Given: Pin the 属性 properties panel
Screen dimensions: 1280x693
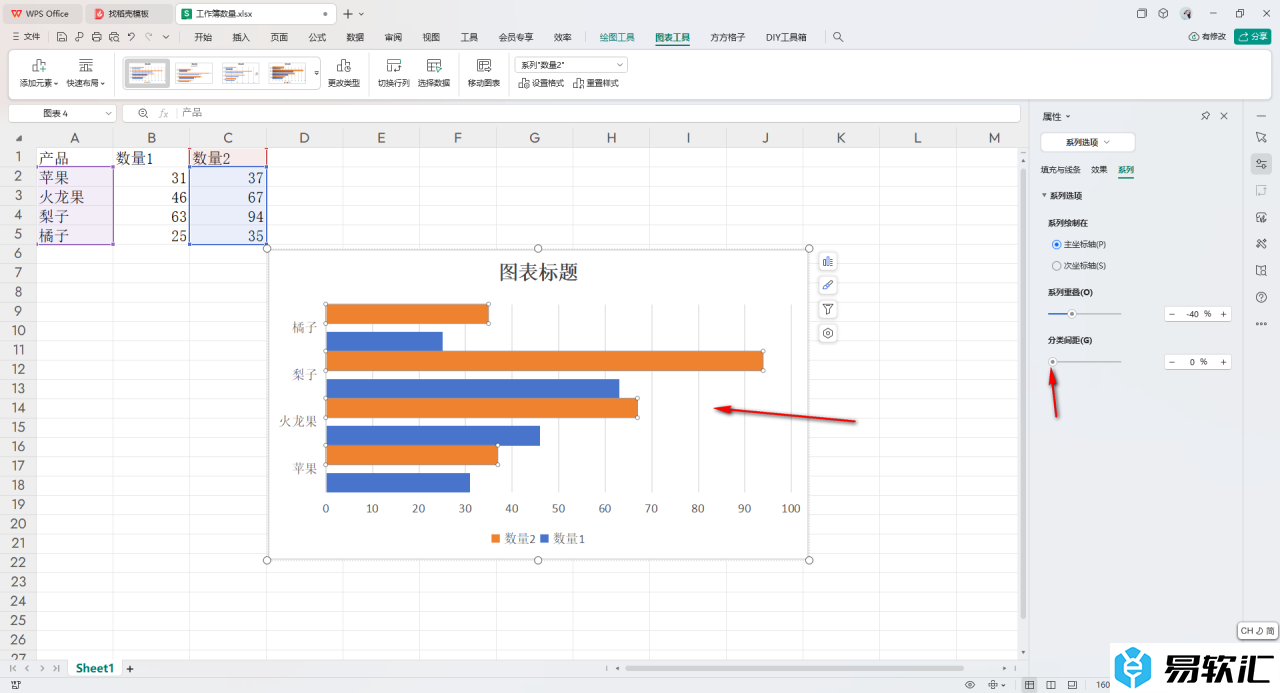Looking at the screenshot, I should 1205,117.
